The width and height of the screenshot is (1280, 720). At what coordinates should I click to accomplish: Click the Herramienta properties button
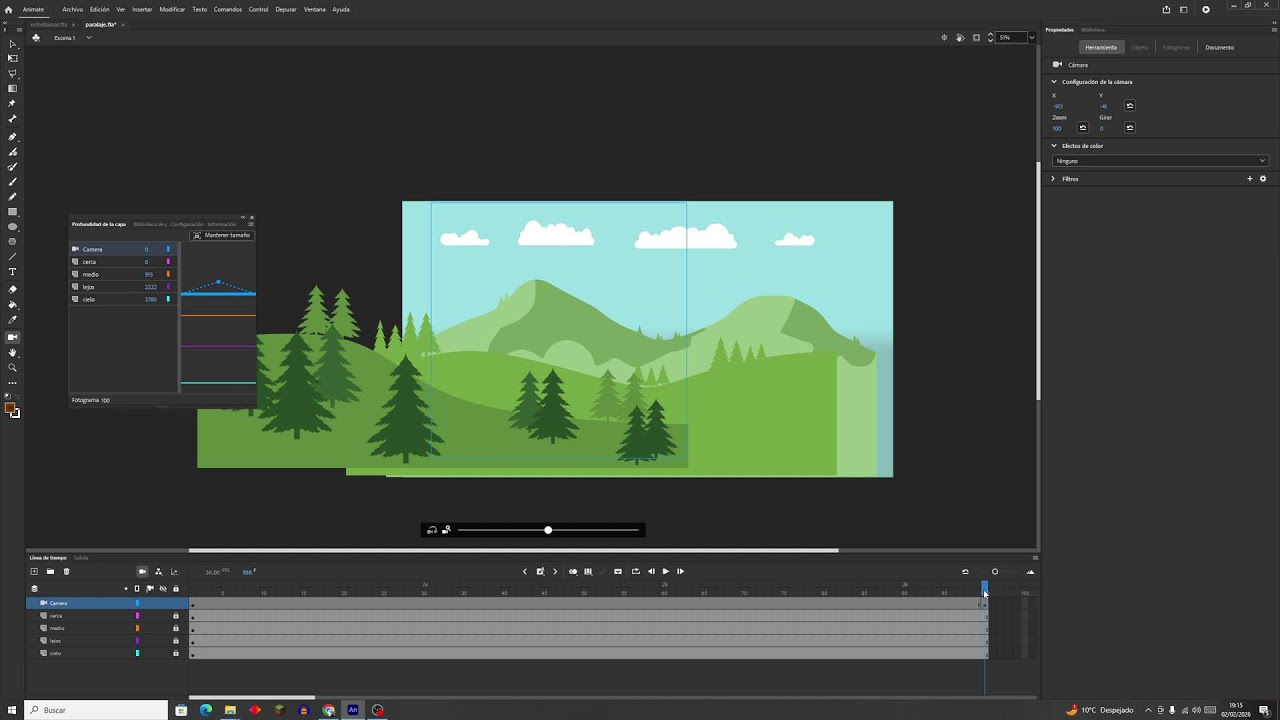point(1101,47)
